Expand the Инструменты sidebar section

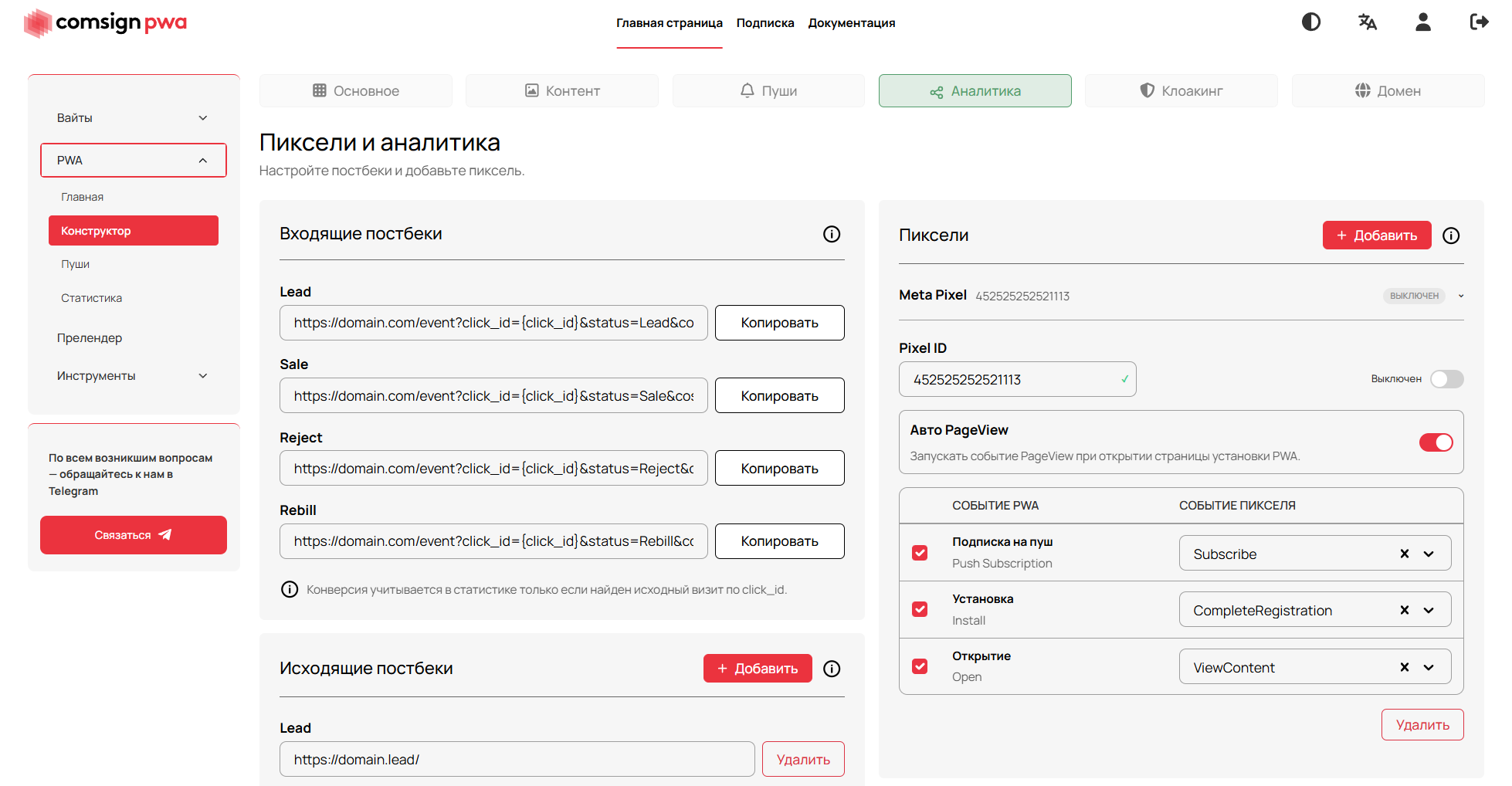[133, 376]
